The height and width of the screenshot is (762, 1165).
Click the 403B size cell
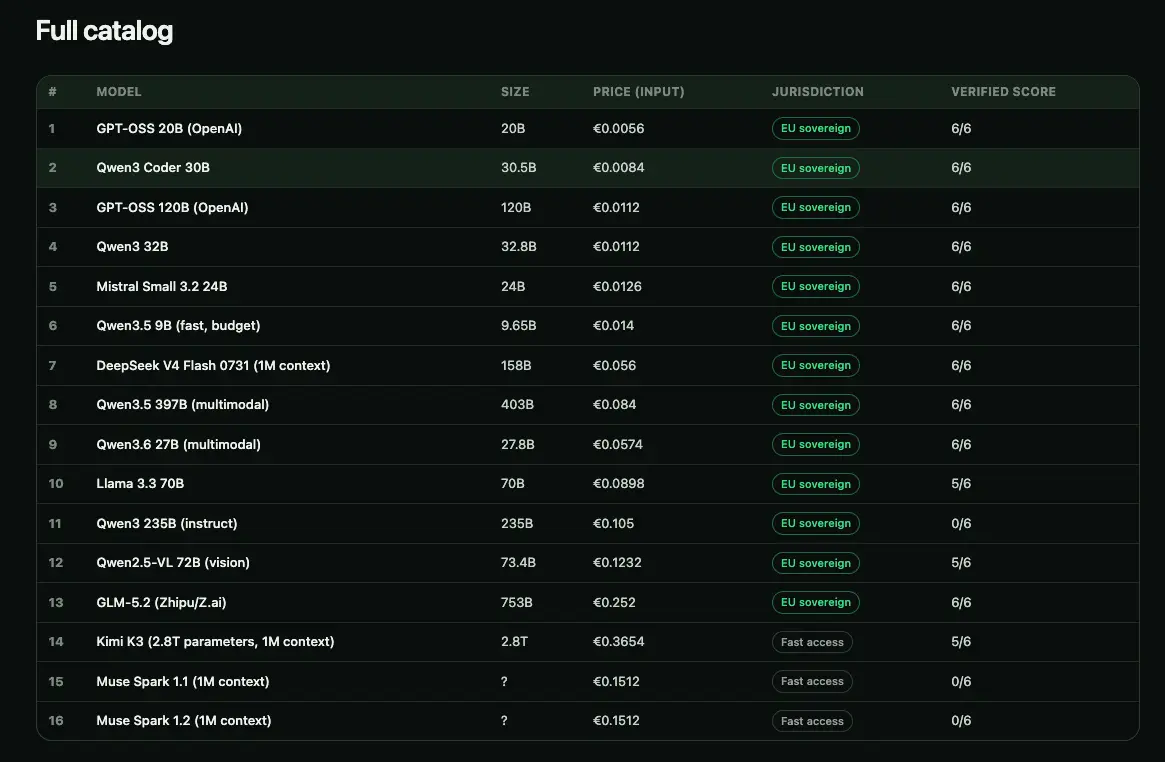[x=517, y=405]
